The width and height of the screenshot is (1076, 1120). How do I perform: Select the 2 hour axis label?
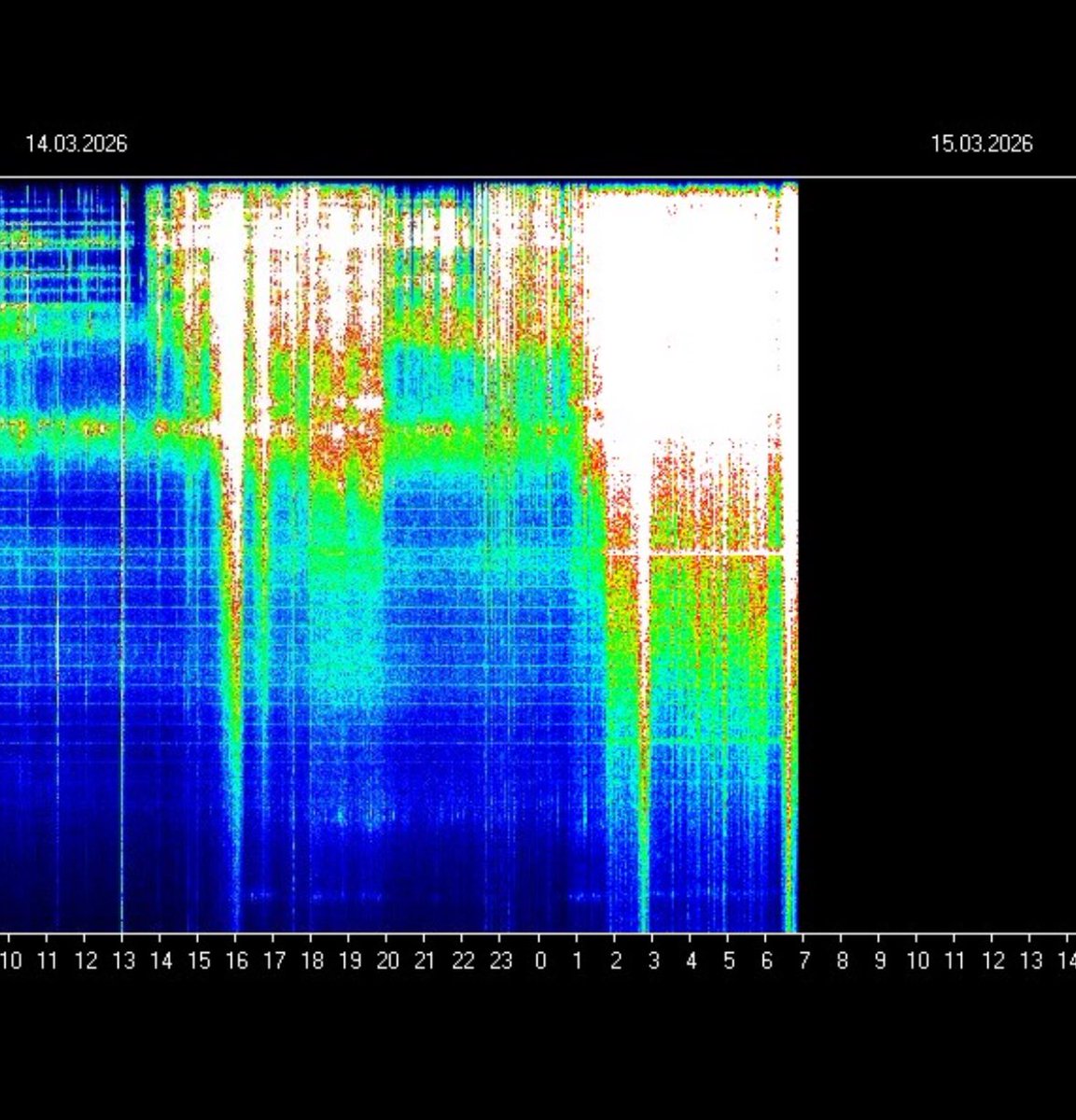pyautogui.click(x=616, y=961)
